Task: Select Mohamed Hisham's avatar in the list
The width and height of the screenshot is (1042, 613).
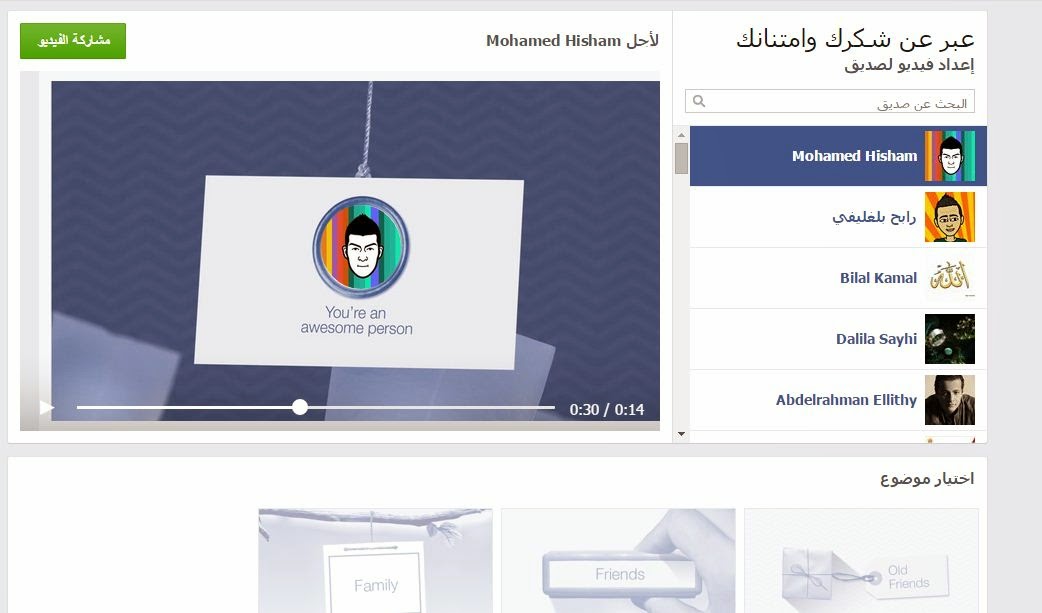Action: pos(950,156)
